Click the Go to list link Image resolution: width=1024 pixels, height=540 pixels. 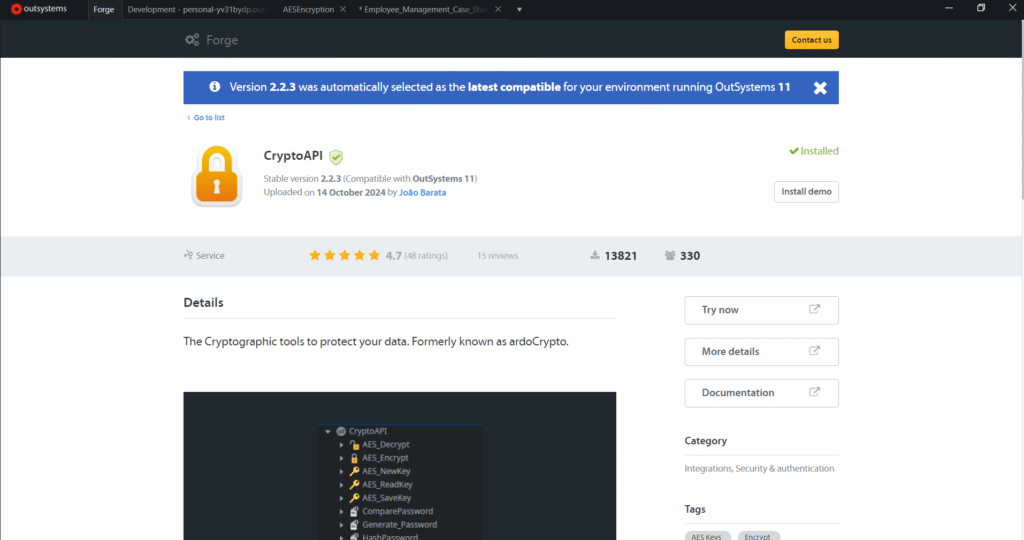click(x=206, y=118)
